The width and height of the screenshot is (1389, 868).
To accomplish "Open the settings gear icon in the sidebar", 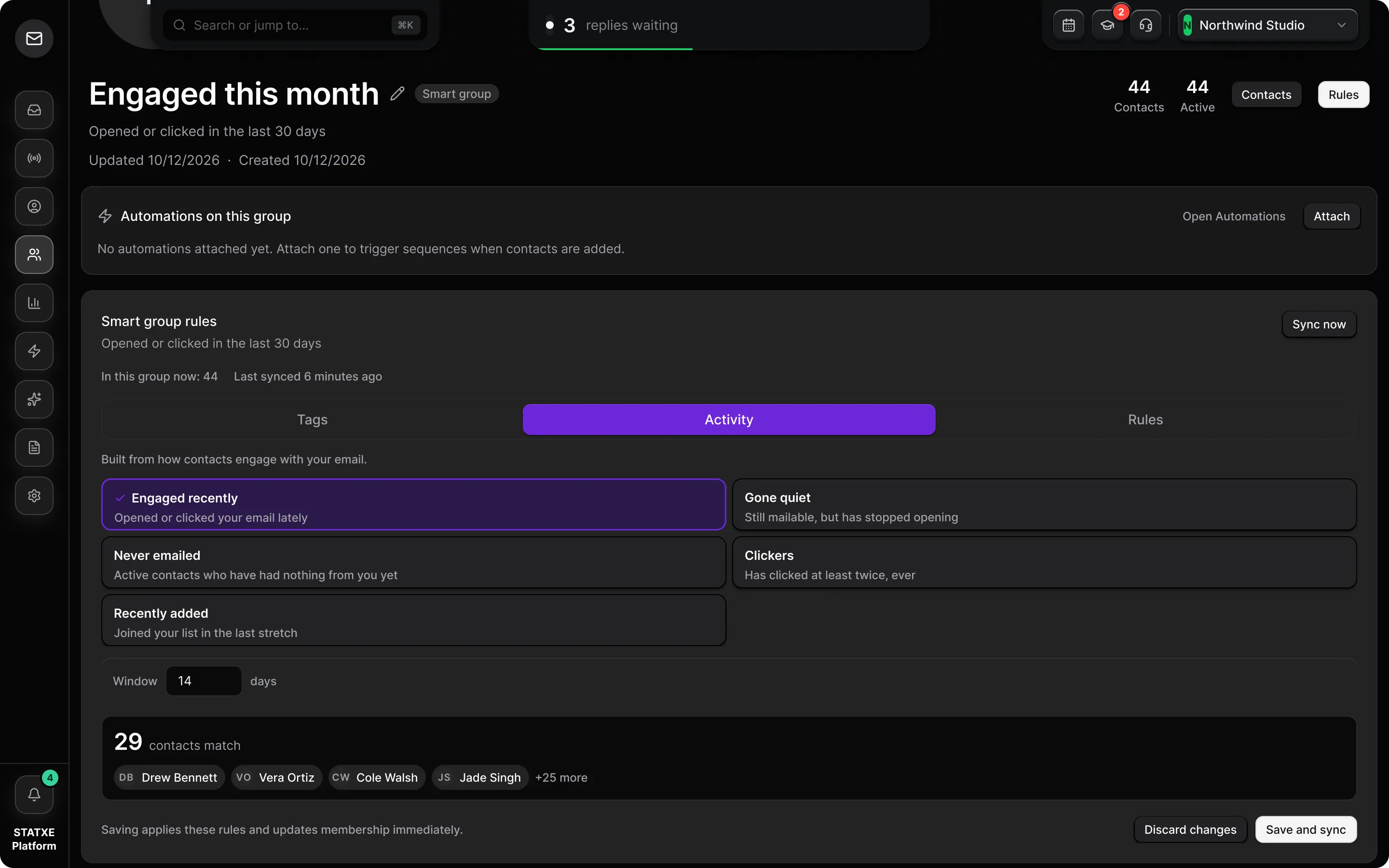I will (x=34, y=495).
